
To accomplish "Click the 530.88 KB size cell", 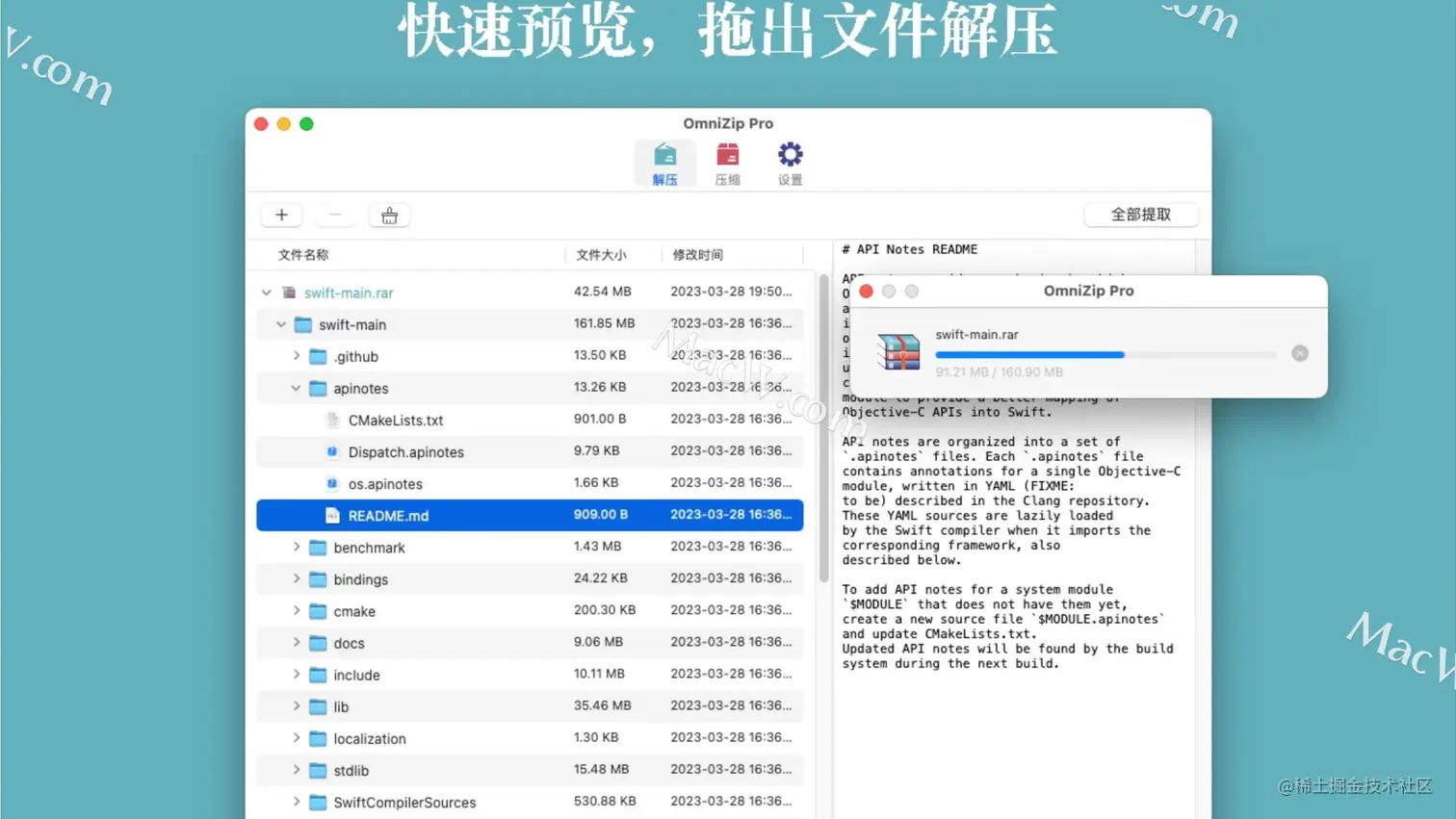I will tap(605, 801).
